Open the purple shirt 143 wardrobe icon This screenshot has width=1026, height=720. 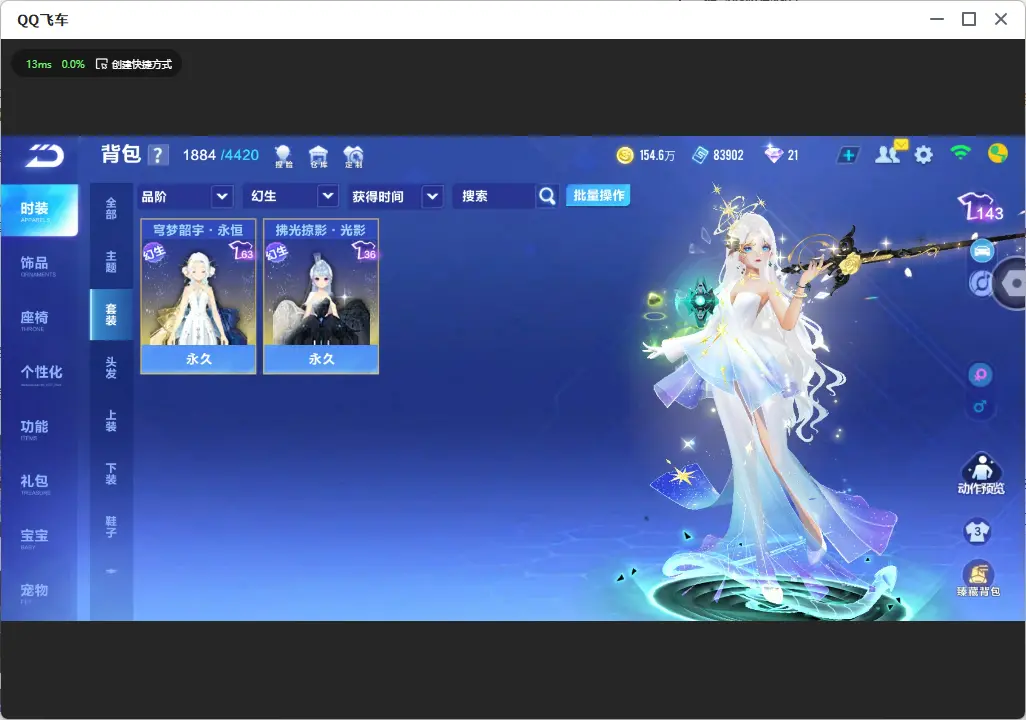pyautogui.click(x=980, y=206)
